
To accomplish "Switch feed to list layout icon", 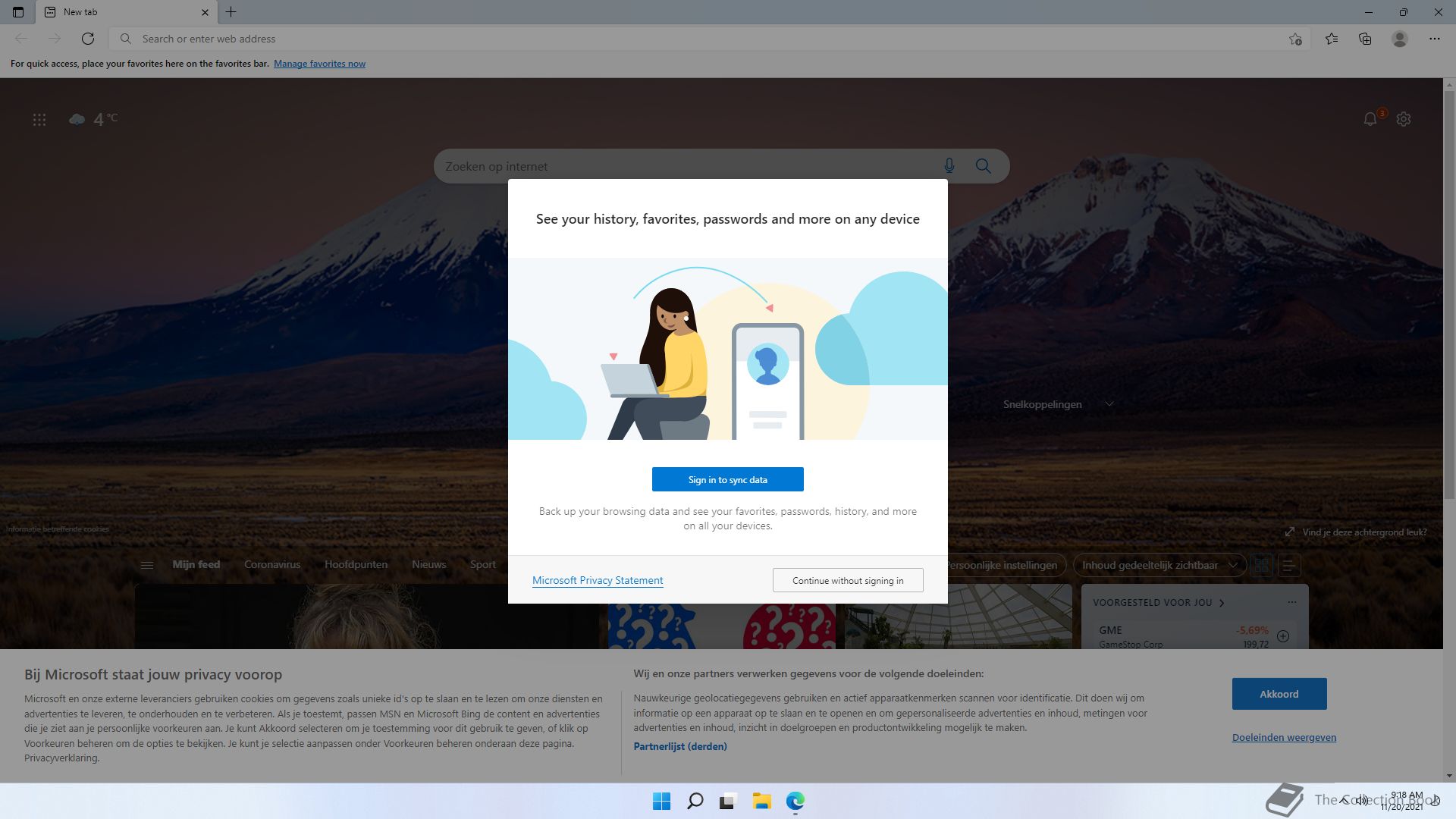I will tap(1289, 565).
